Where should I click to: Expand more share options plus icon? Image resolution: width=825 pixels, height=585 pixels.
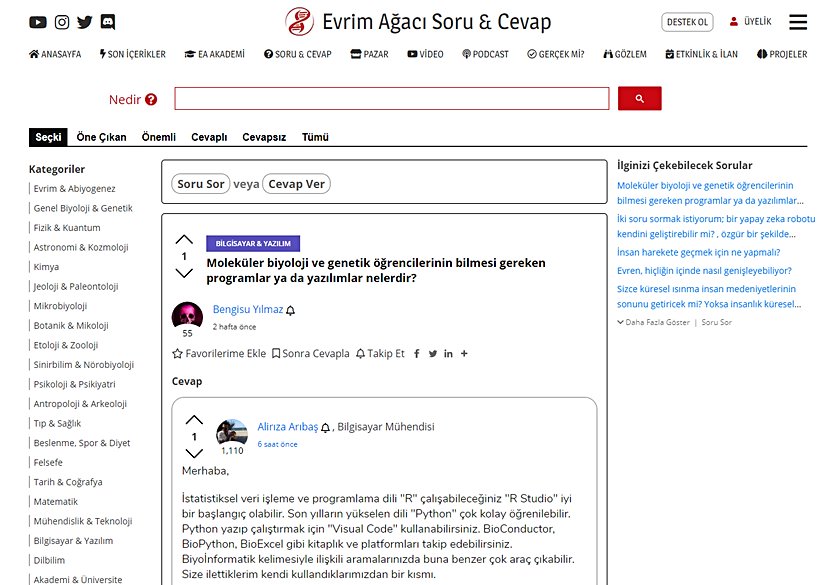click(x=464, y=354)
